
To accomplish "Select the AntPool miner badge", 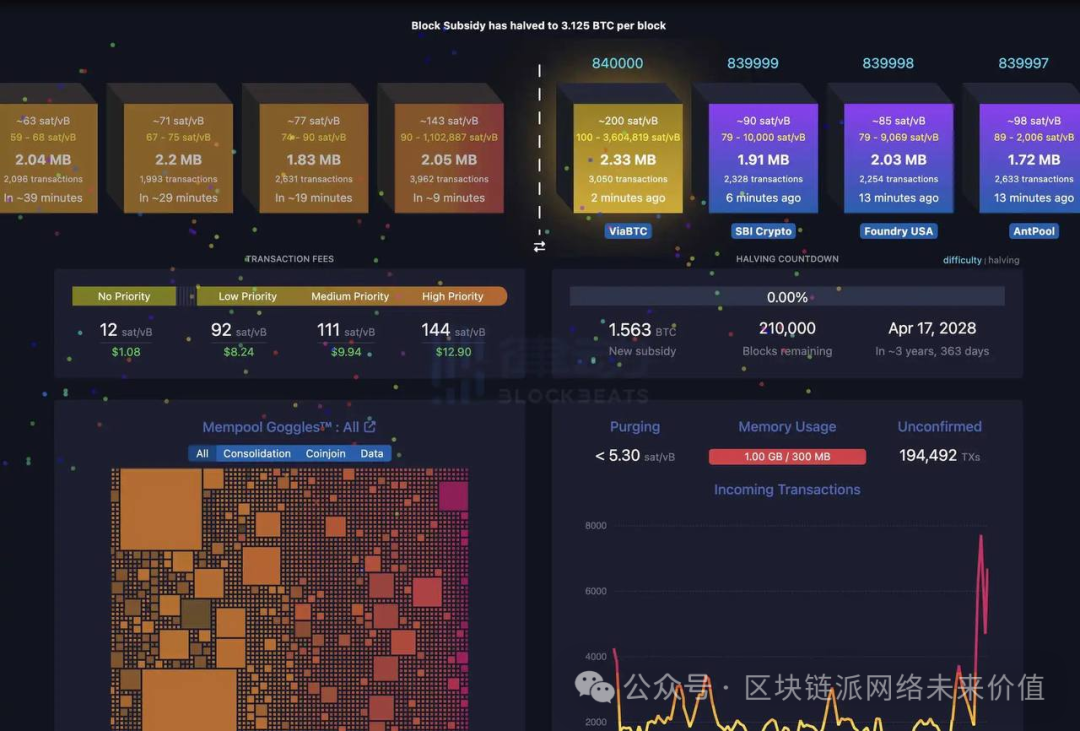I will pyautogui.click(x=1033, y=231).
